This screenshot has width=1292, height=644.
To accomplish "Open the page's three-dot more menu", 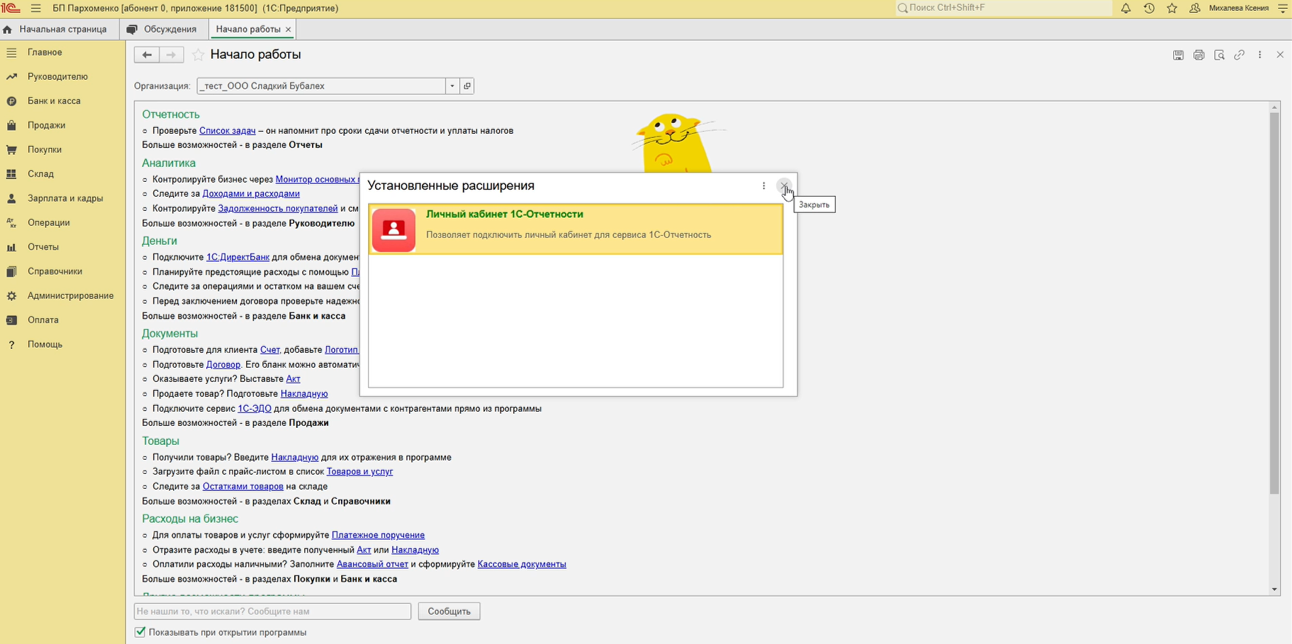I will click(x=1260, y=55).
